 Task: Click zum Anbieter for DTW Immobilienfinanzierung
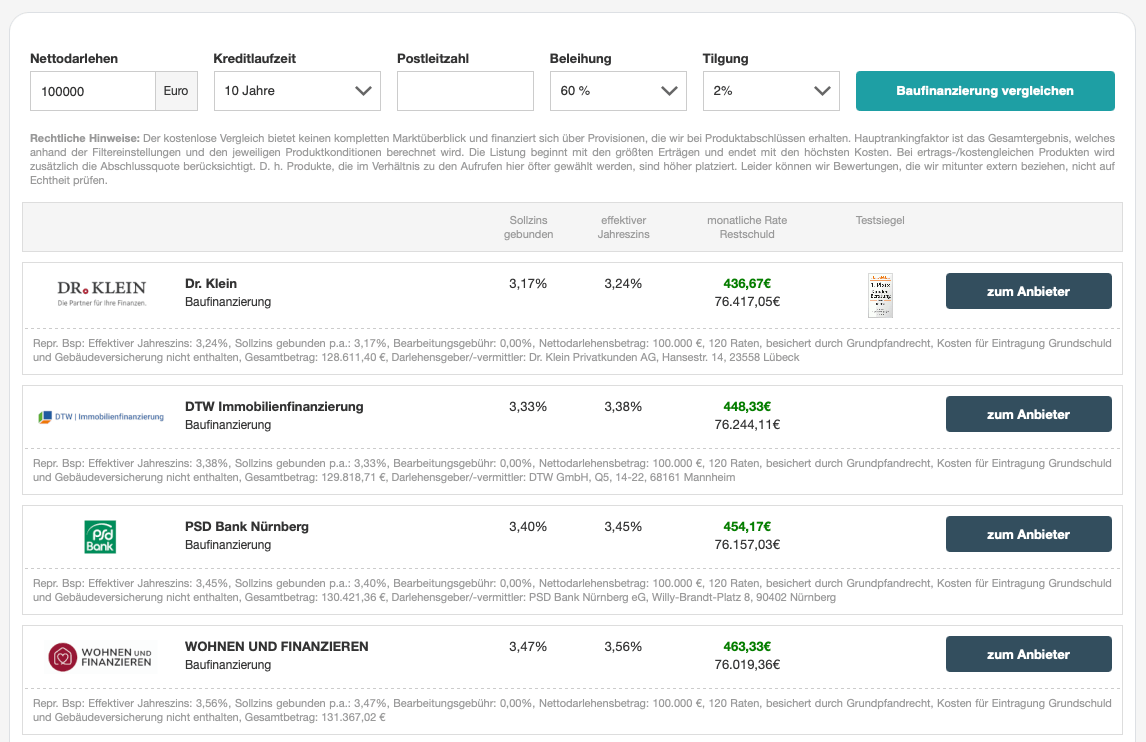[x=1028, y=414]
